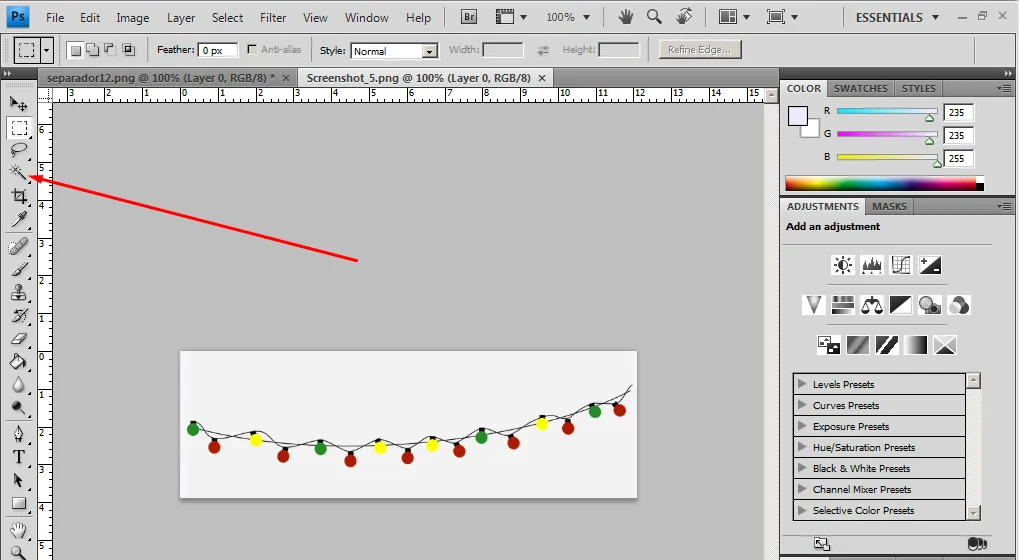Select the Path Selection tool

pyautogui.click(x=18, y=480)
